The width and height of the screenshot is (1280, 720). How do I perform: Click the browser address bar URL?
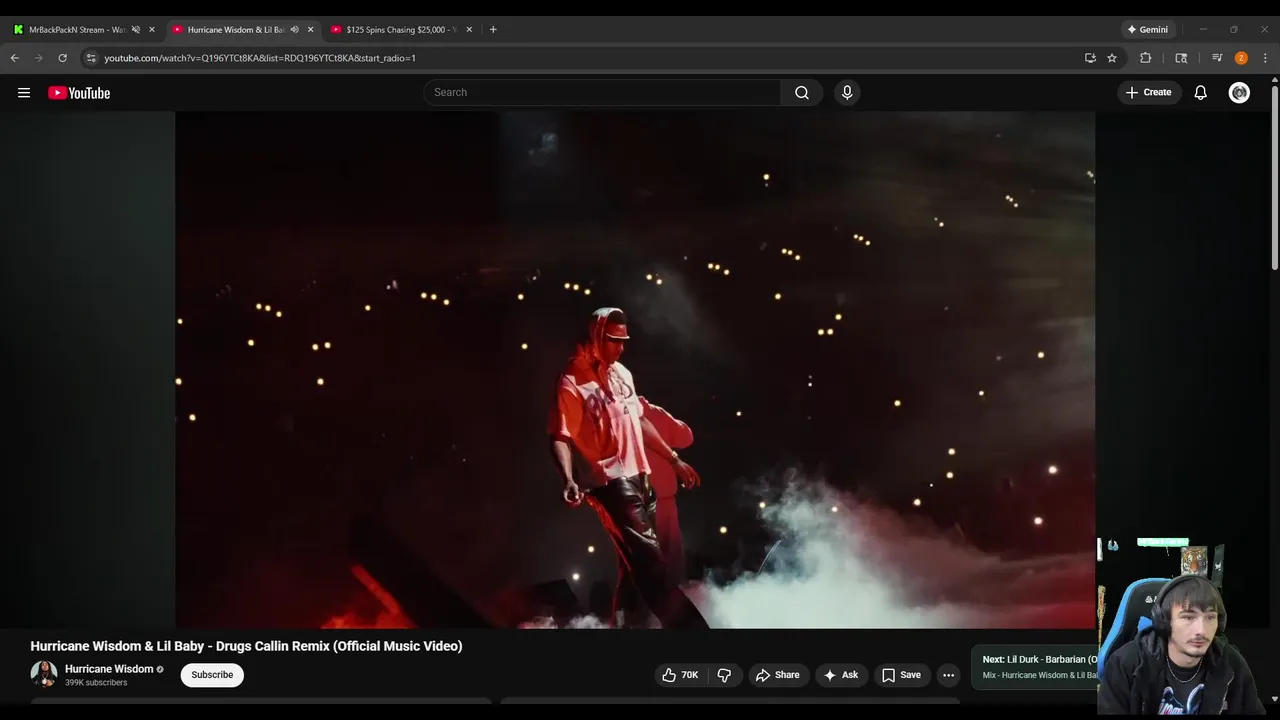point(260,58)
